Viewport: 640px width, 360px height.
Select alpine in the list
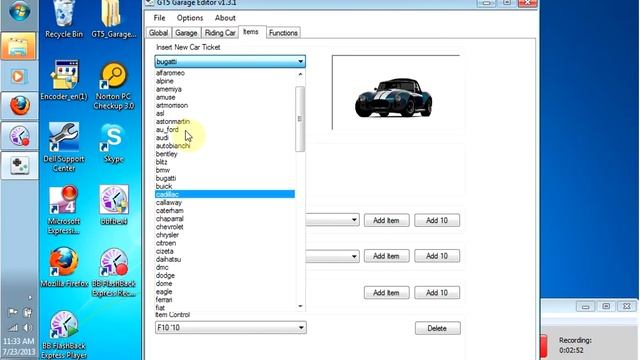click(x=164, y=81)
